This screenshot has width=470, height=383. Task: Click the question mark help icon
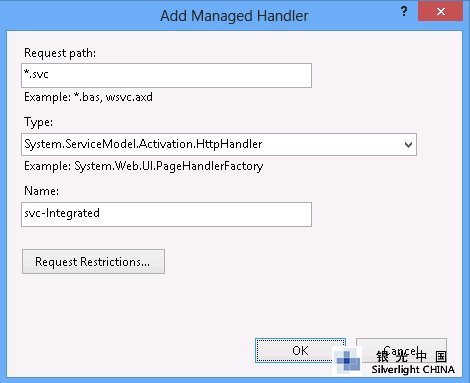pyautogui.click(x=404, y=12)
